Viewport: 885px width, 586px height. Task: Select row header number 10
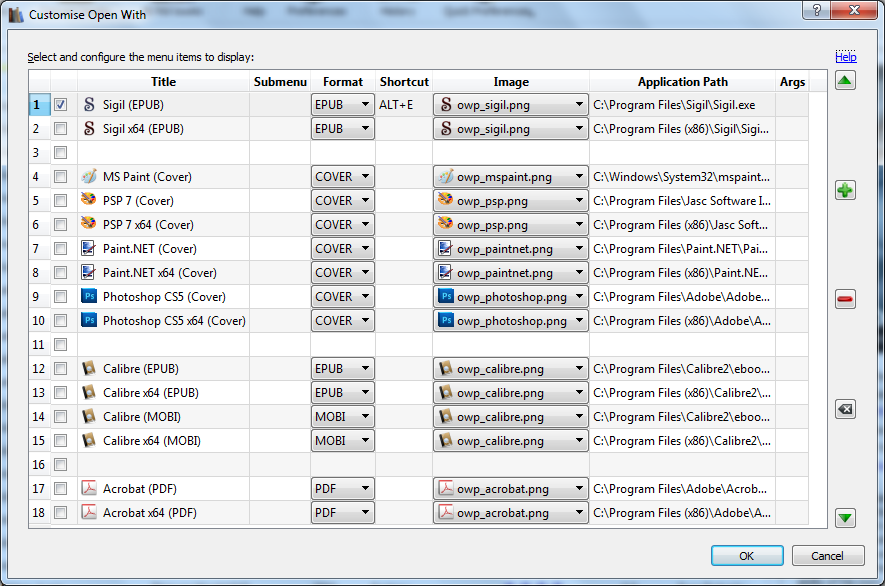pos(39,321)
